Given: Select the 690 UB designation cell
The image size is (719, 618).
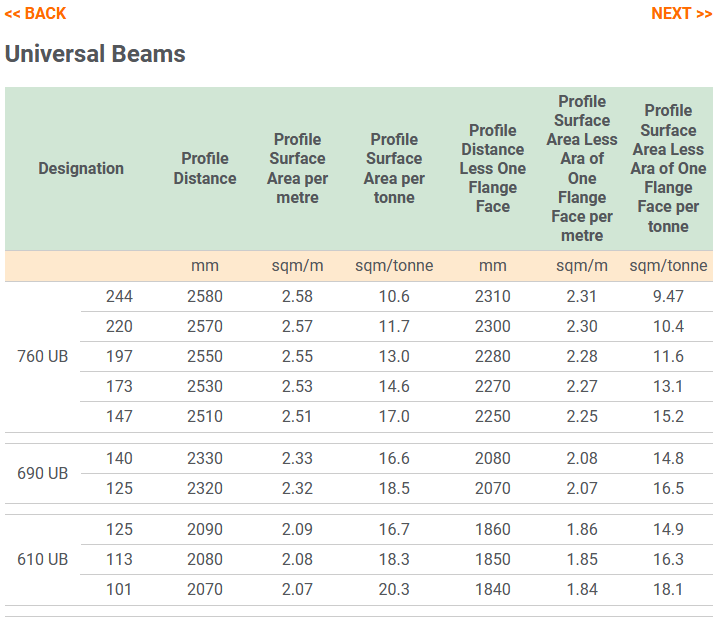Looking at the screenshot, I should coord(43,474).
